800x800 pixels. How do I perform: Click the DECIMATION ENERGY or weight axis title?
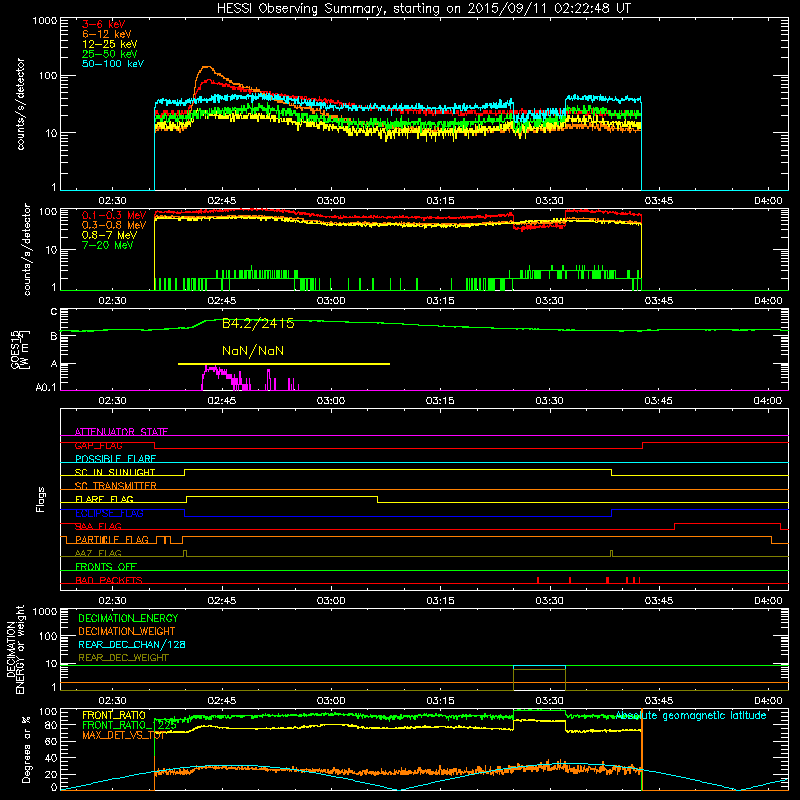15,649
